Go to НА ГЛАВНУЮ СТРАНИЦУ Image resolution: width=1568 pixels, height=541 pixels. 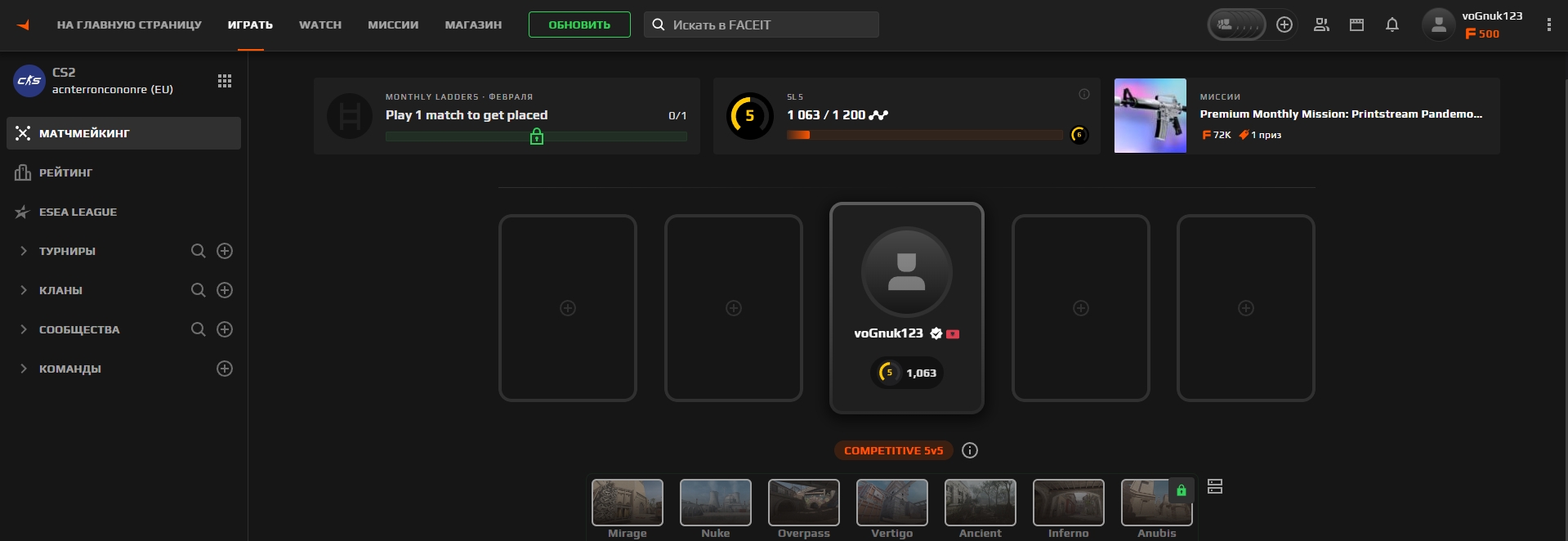[129, 25]
